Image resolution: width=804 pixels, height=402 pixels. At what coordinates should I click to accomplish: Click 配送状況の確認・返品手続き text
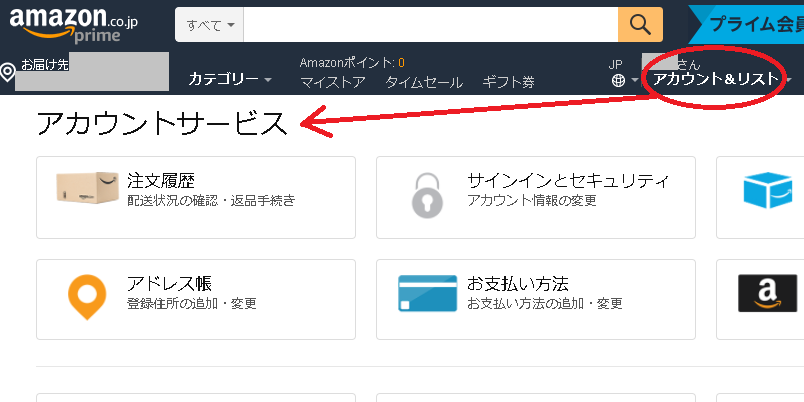211,200
